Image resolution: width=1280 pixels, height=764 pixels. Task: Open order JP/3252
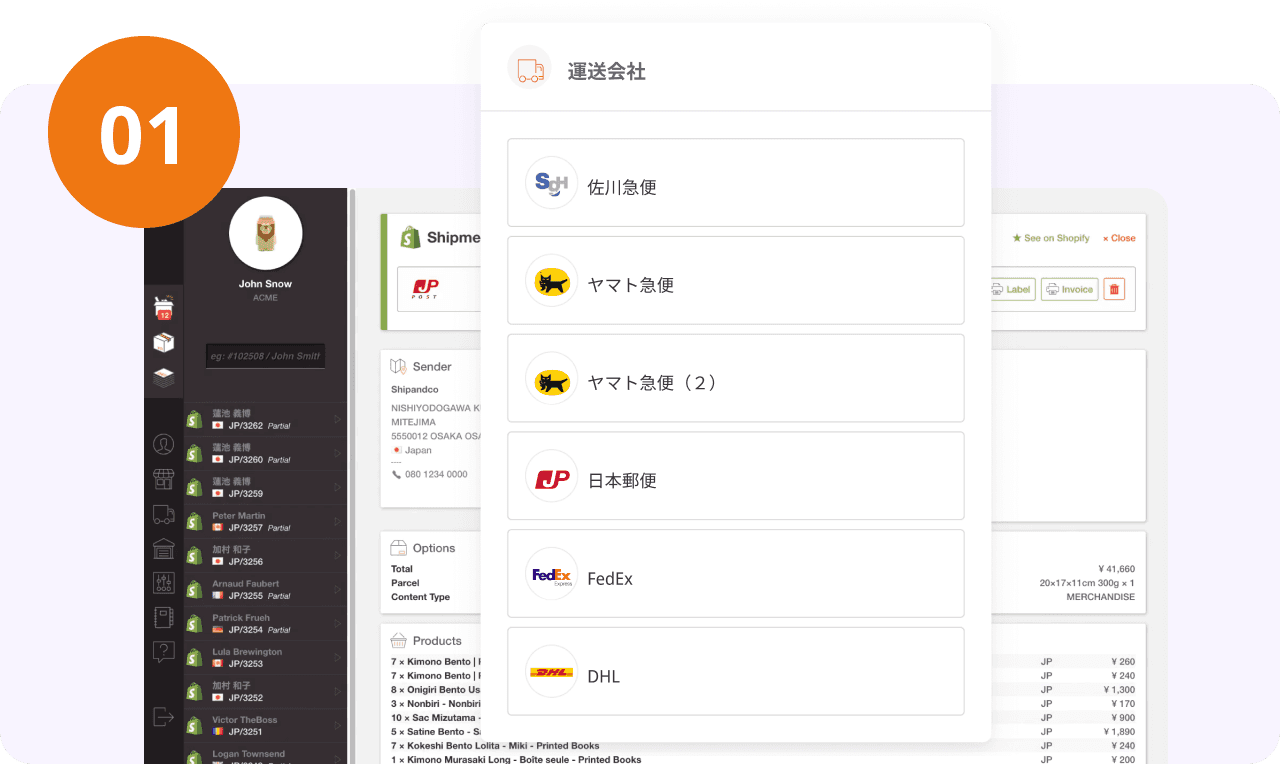click(265, 691)
